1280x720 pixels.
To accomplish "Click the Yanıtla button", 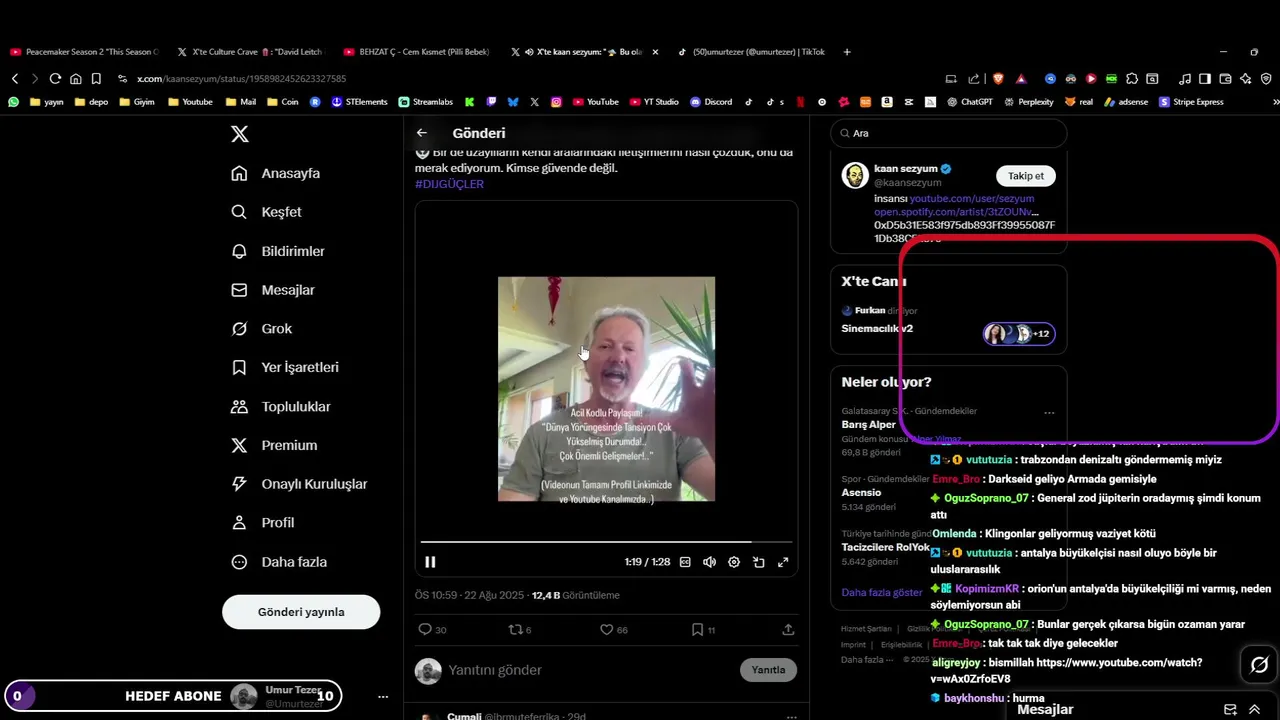I will [768, 670].
